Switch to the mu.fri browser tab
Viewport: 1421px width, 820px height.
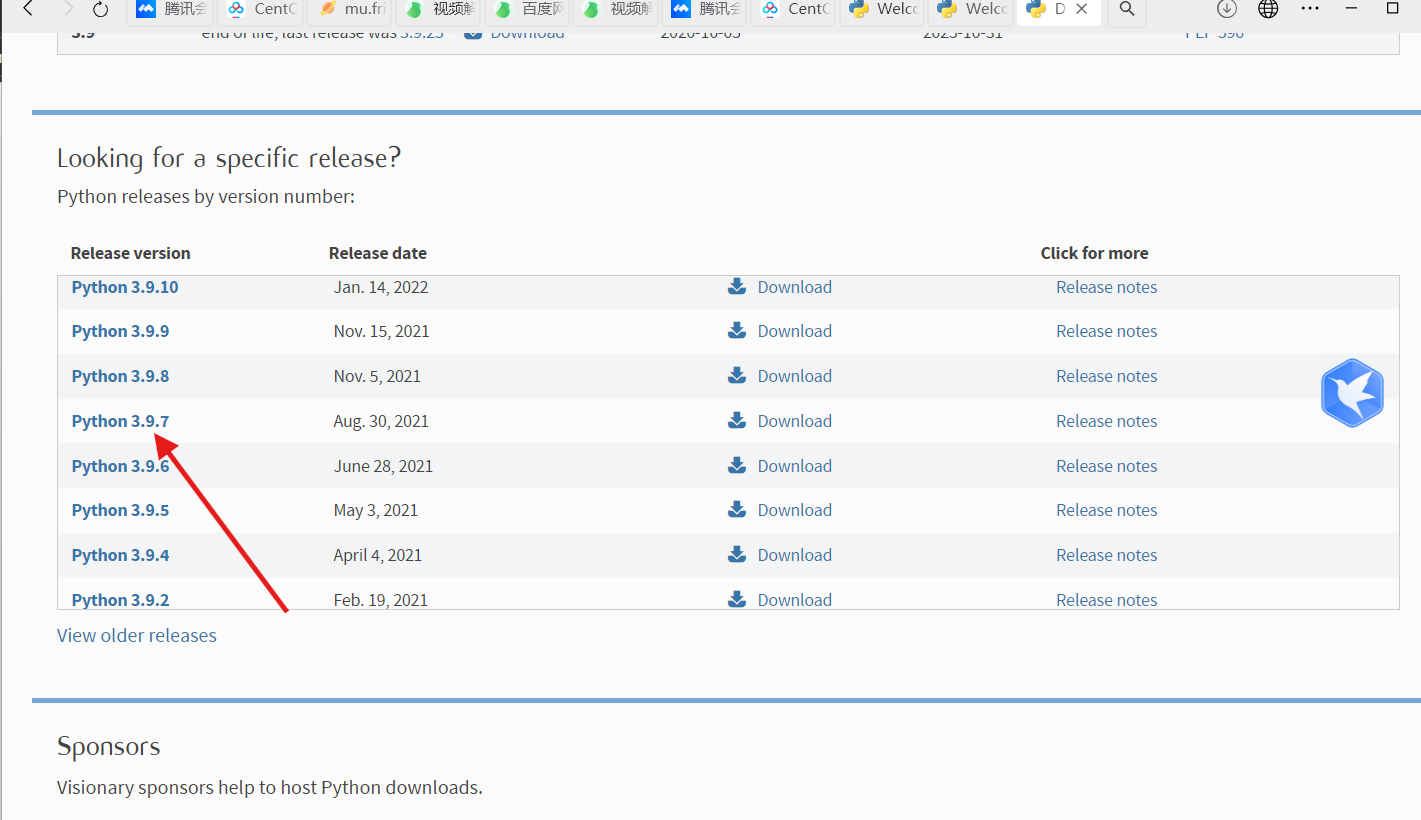coord(351,9)
